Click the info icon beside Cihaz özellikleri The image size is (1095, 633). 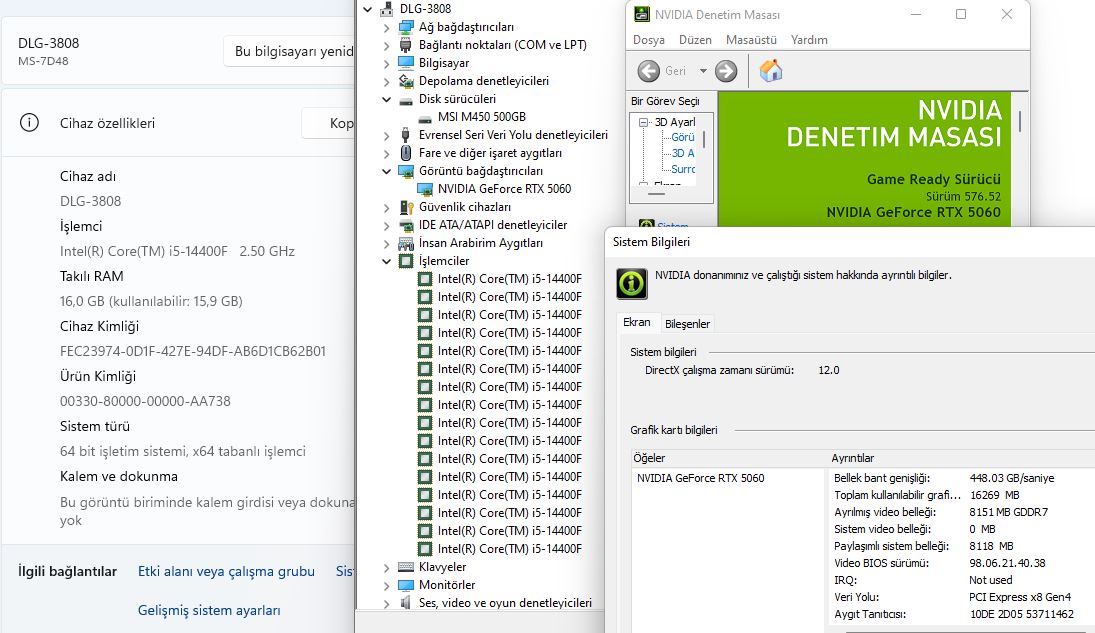[29, 123]
